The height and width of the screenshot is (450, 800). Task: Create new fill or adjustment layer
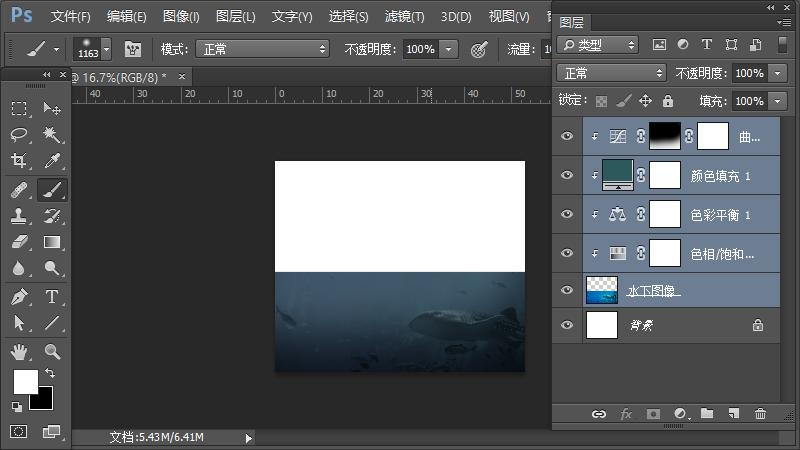pos(680,414)
